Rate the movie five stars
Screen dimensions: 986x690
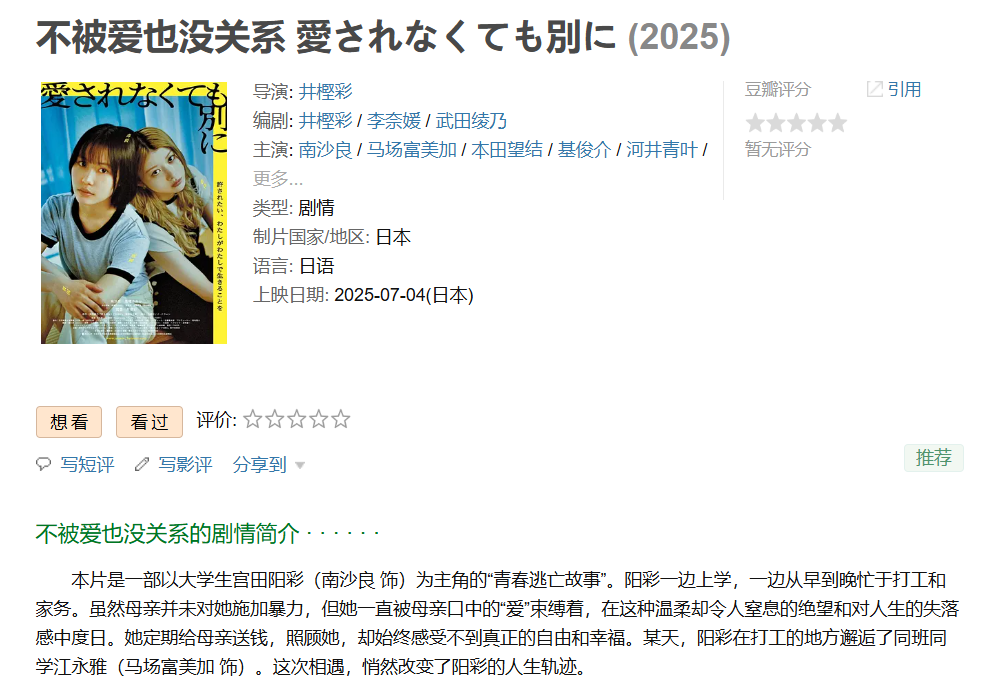[x=340, y=419]
